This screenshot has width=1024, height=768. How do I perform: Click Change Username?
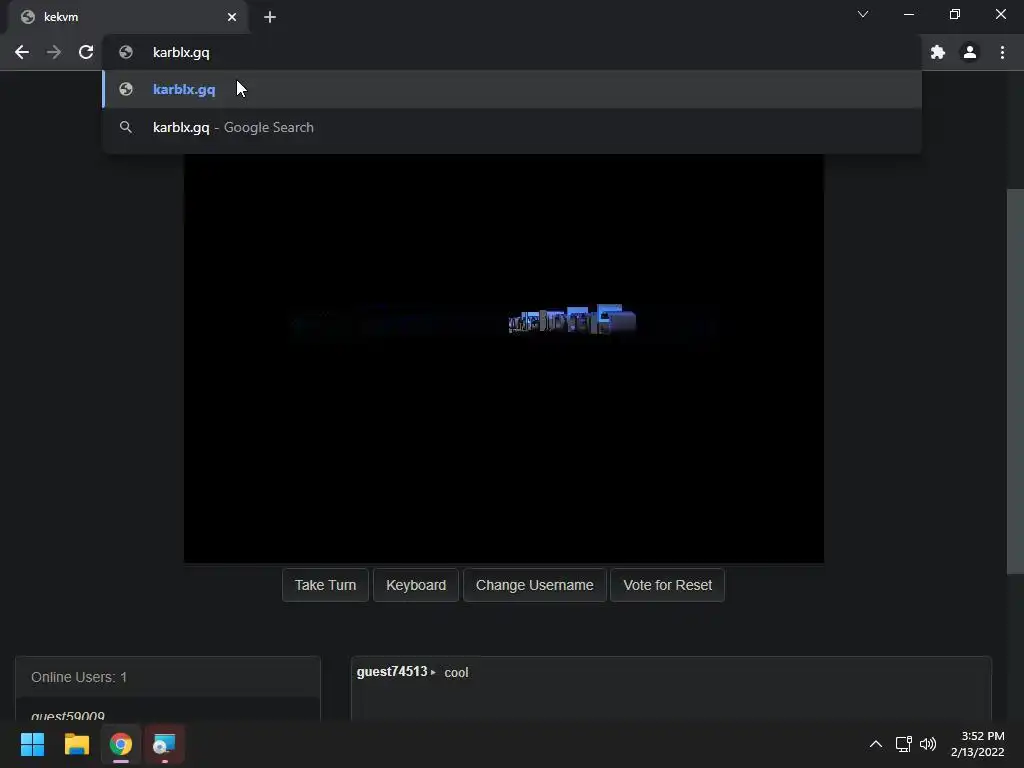click(x=535, y=585)
